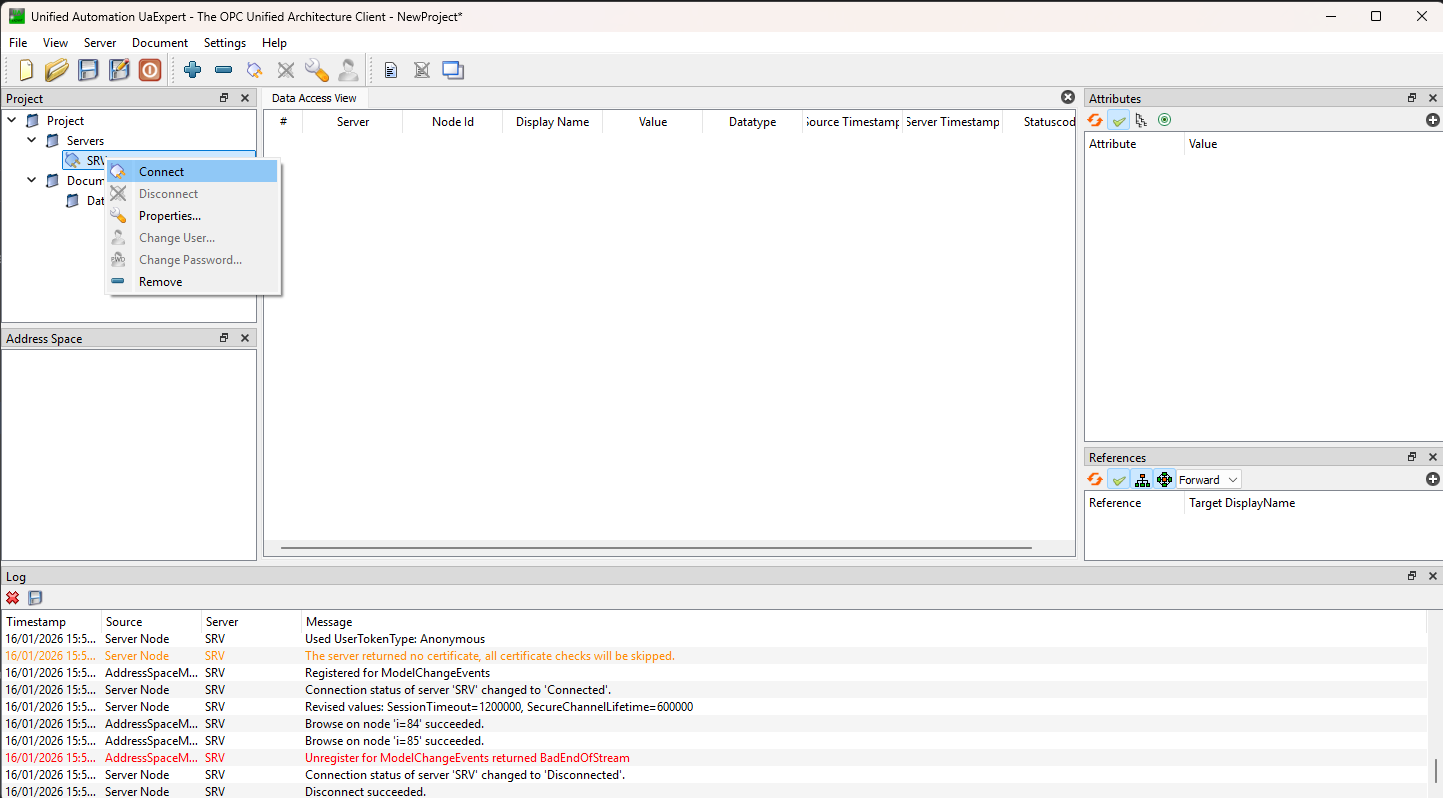Toggle the hierarchy tree button in References toolbar

[x=1142, y=480]
